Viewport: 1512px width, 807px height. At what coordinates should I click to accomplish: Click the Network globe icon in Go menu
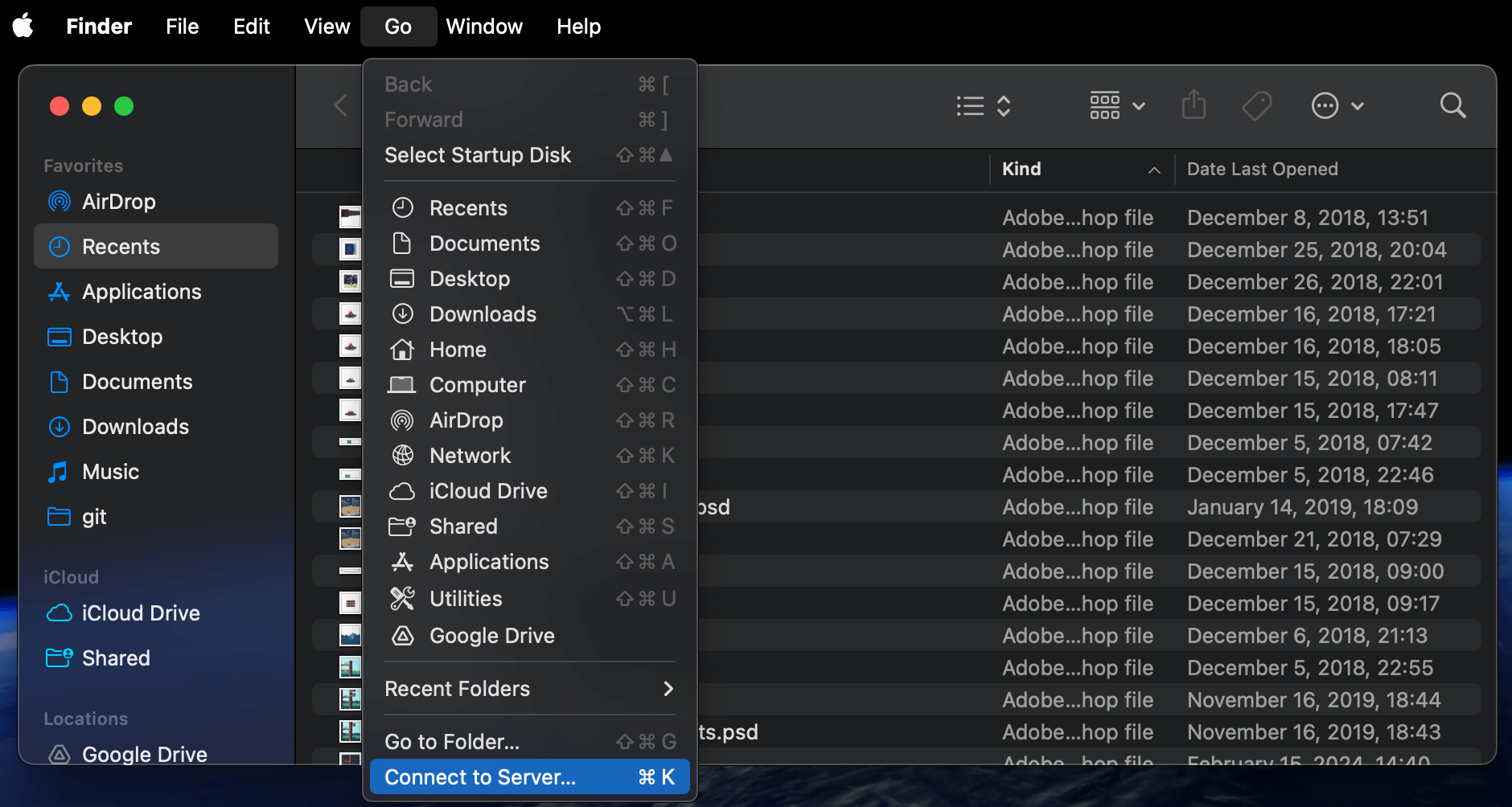tap(402, 455)
